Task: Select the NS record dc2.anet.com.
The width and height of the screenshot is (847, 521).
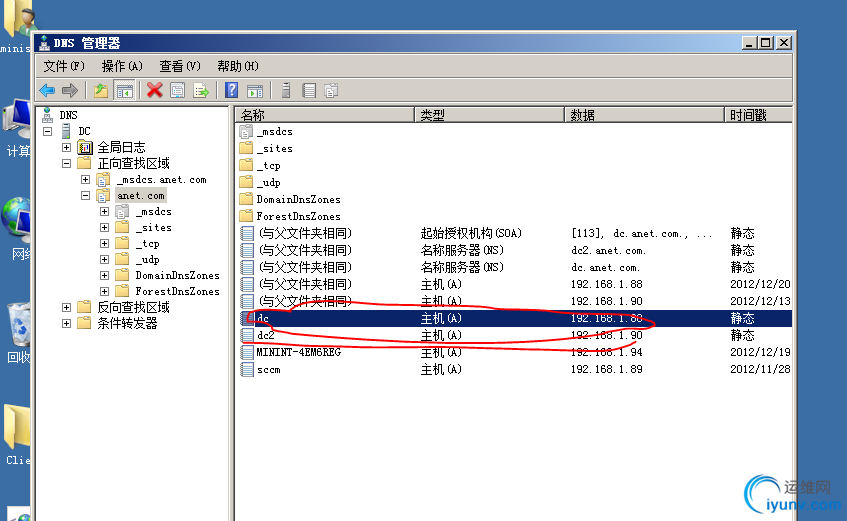Action: point(515,250)
